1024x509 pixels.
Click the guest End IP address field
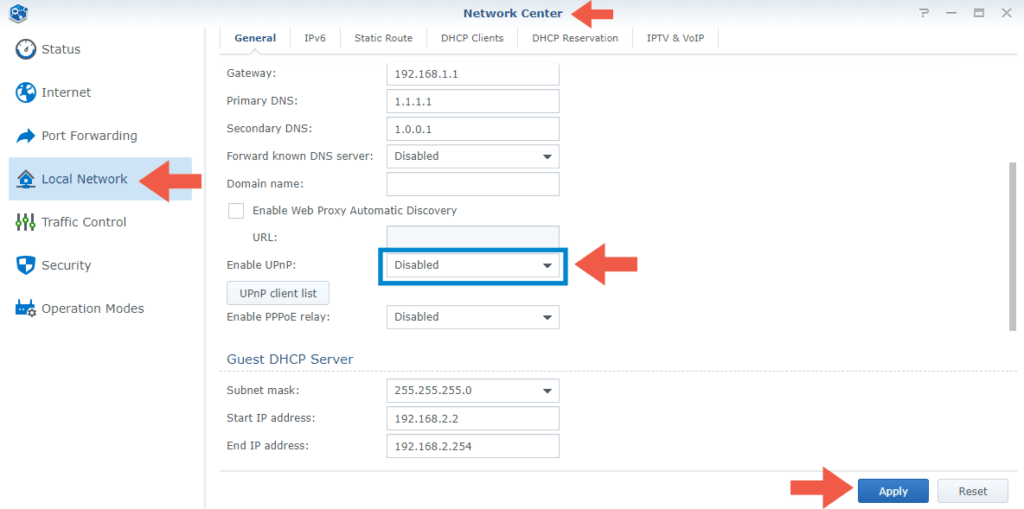coord(473,446)
